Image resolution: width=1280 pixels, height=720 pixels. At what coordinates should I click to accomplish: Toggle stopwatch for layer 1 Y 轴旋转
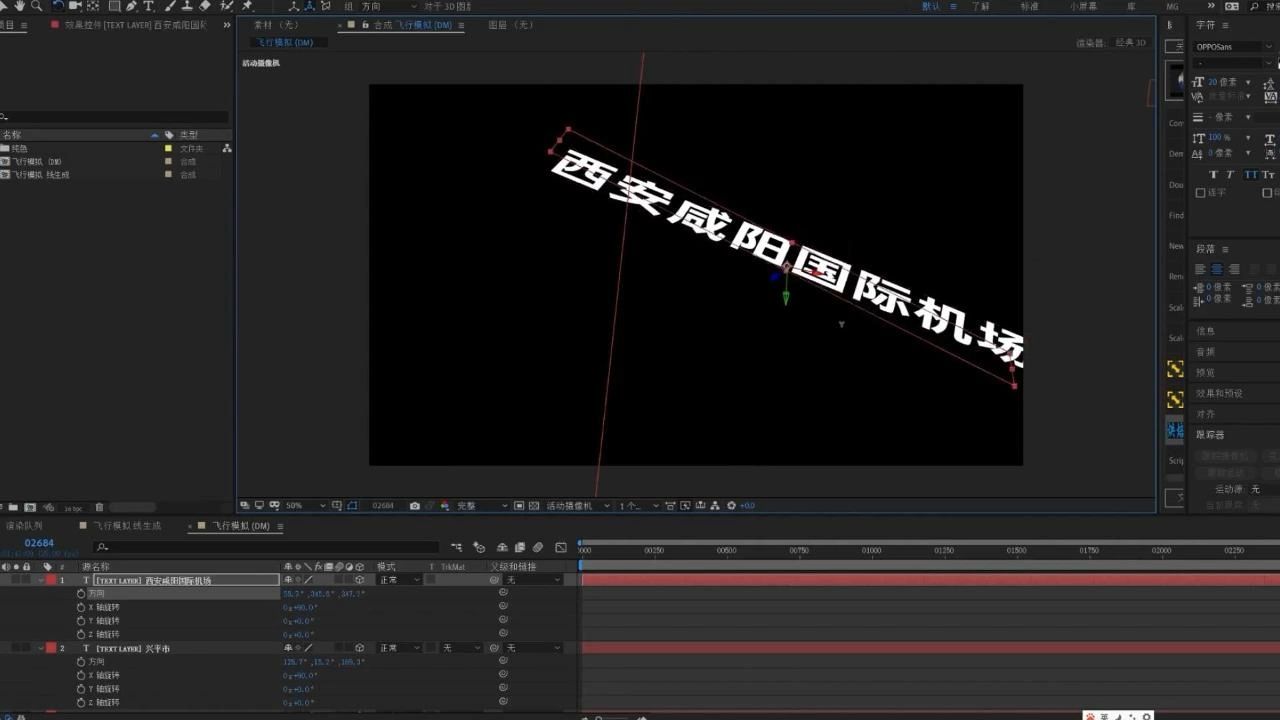tap(81, 620)
